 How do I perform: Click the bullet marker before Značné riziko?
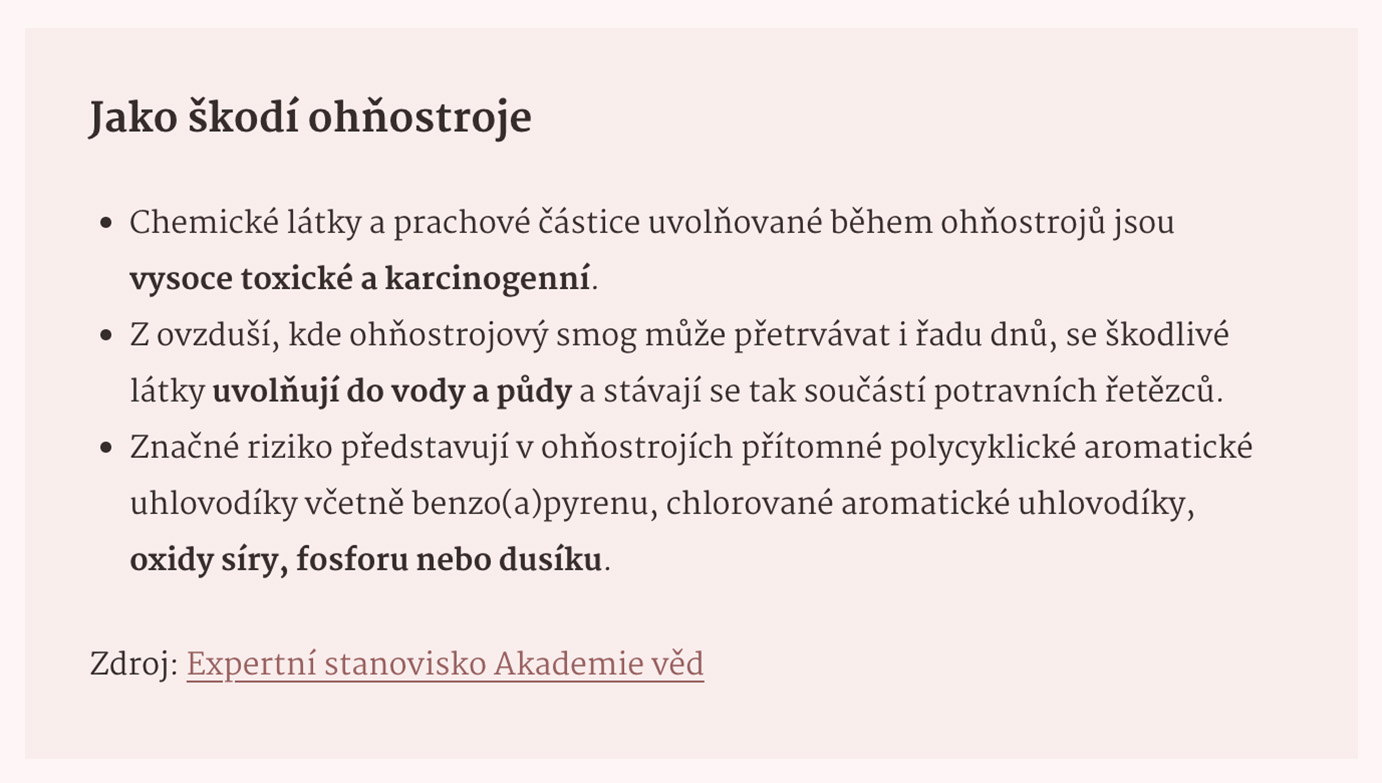pos(107,447)
